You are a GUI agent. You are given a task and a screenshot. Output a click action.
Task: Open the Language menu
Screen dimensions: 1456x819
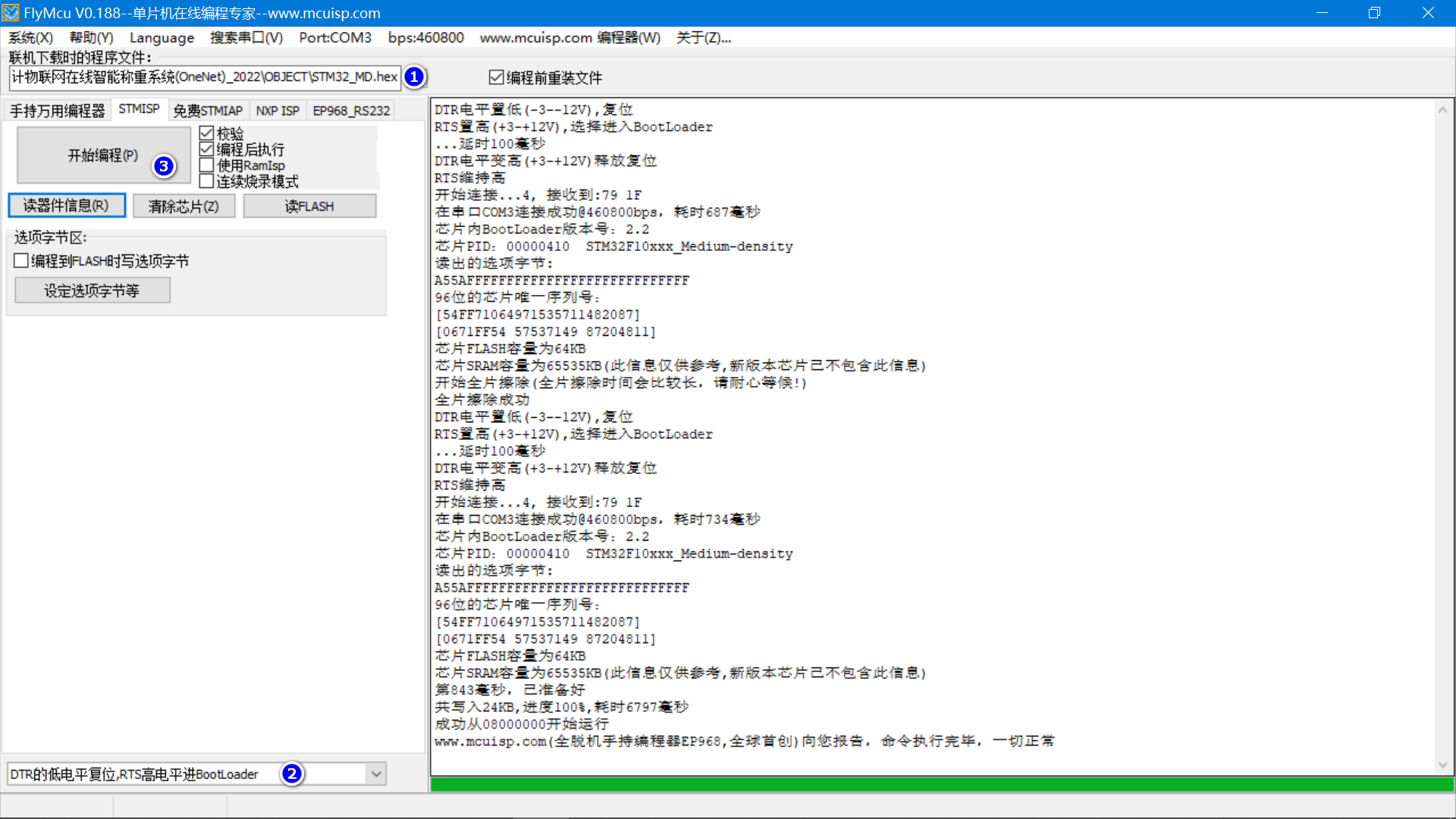(x=162, y=37)
